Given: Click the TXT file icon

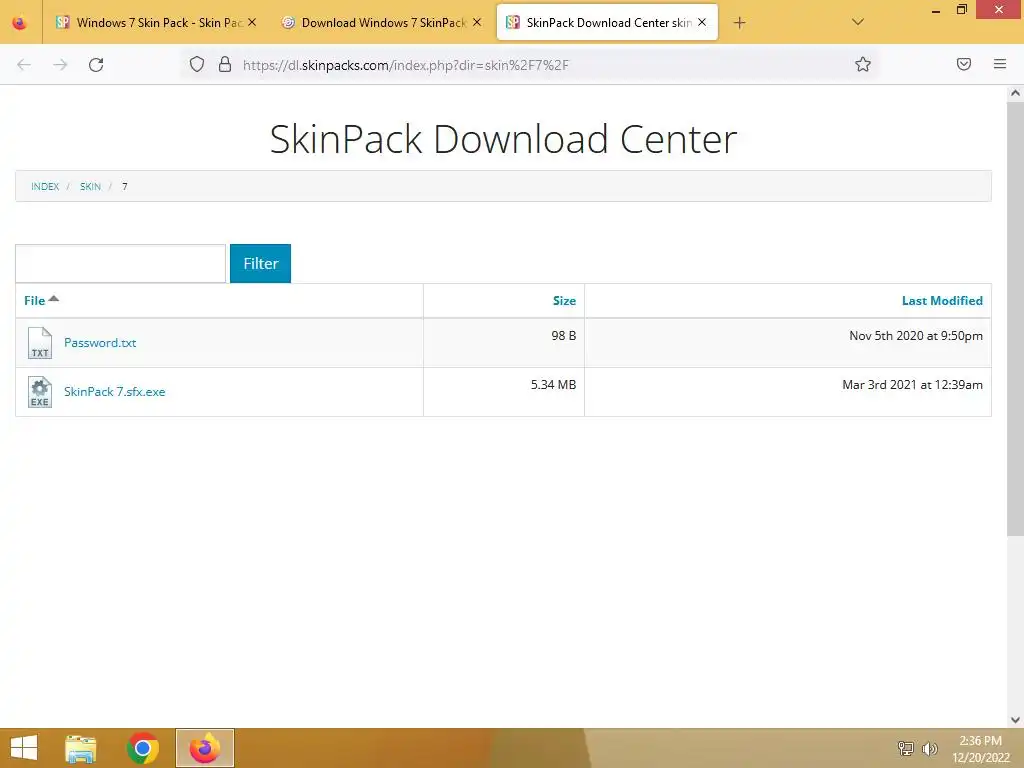Looking at the screenshot, I should tap(40, 344).
